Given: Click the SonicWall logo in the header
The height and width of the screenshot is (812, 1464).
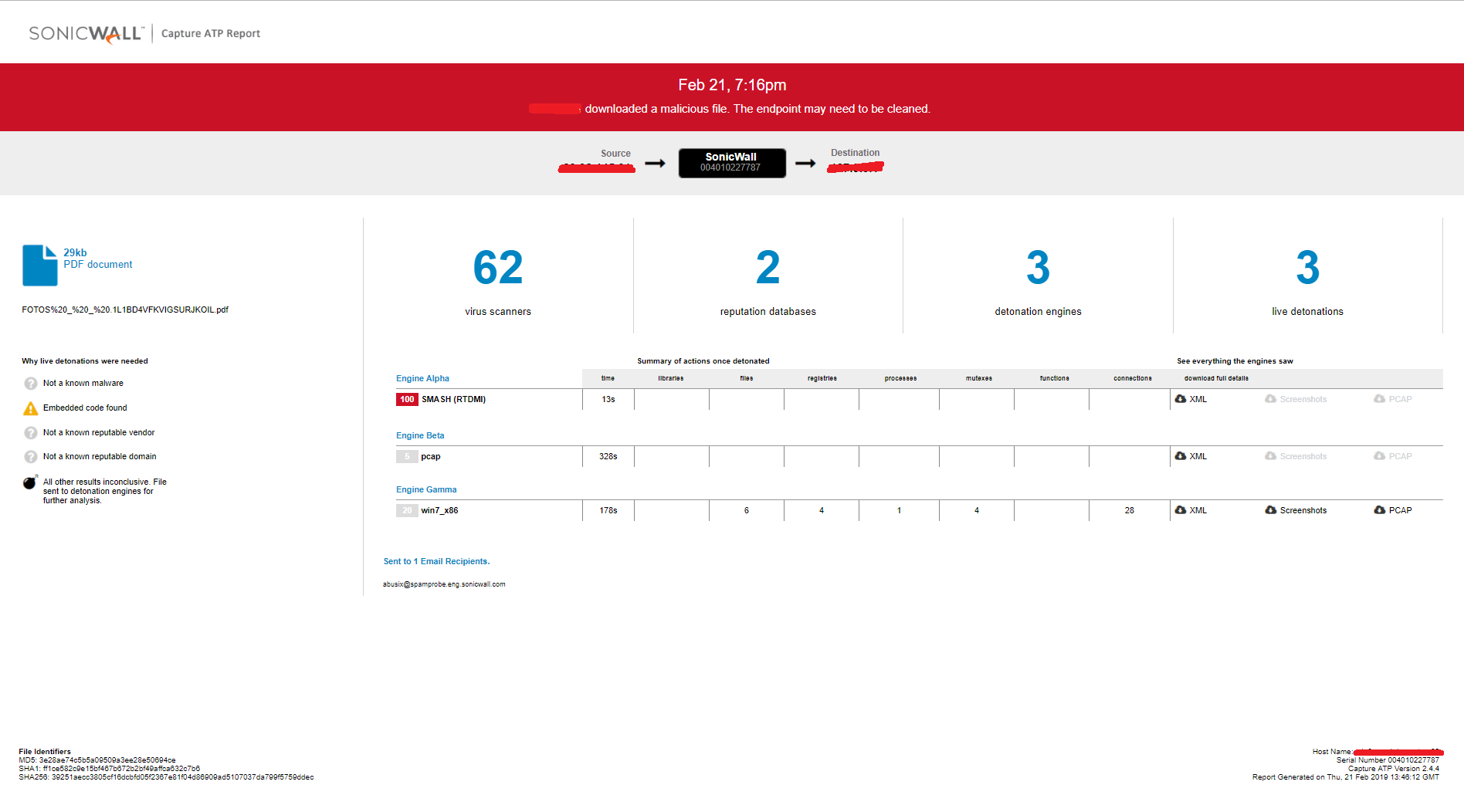Looking at the screenshot, I should coord(86,33).
